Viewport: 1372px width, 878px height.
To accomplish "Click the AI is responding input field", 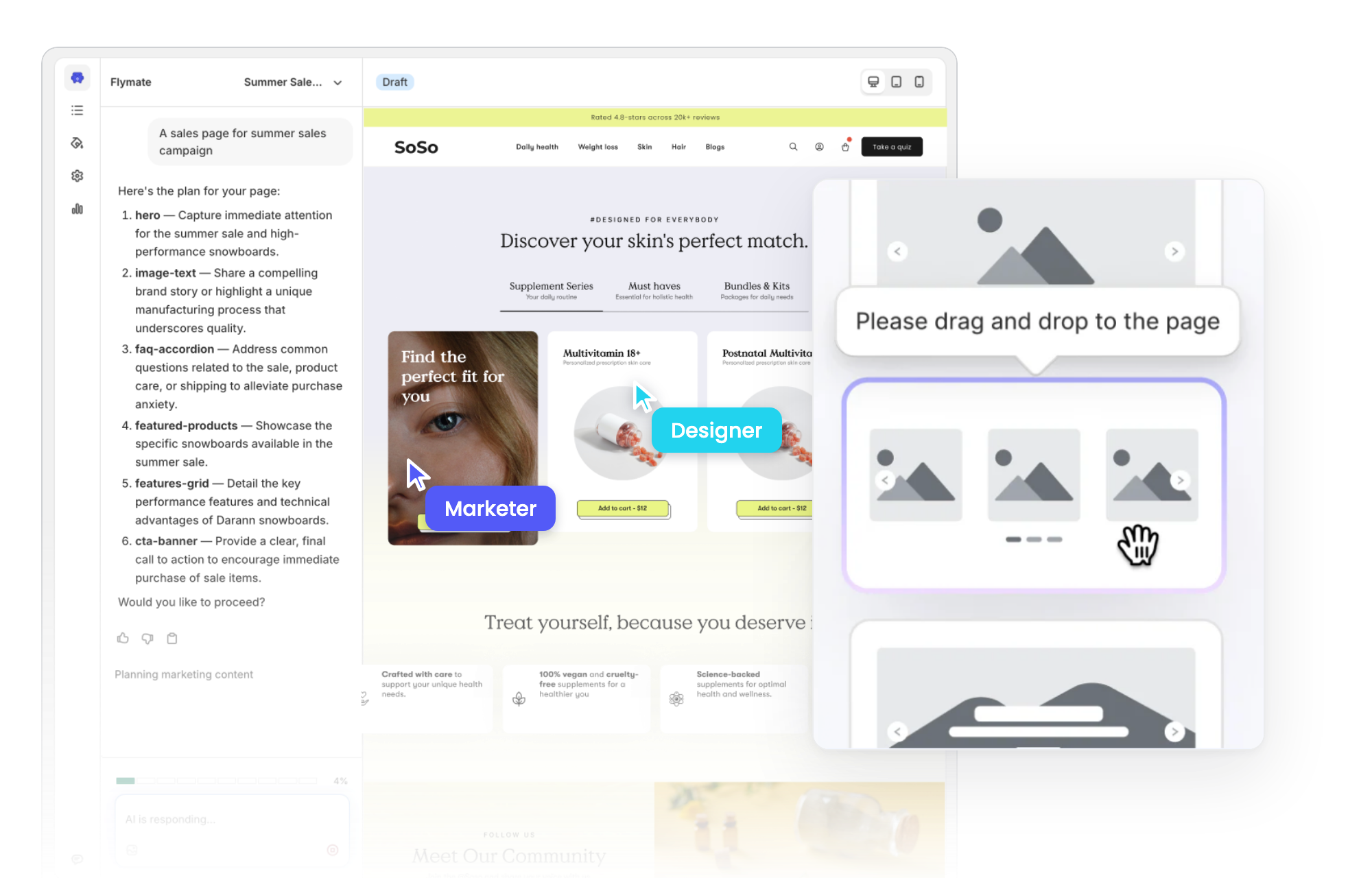I will (232, 831).
